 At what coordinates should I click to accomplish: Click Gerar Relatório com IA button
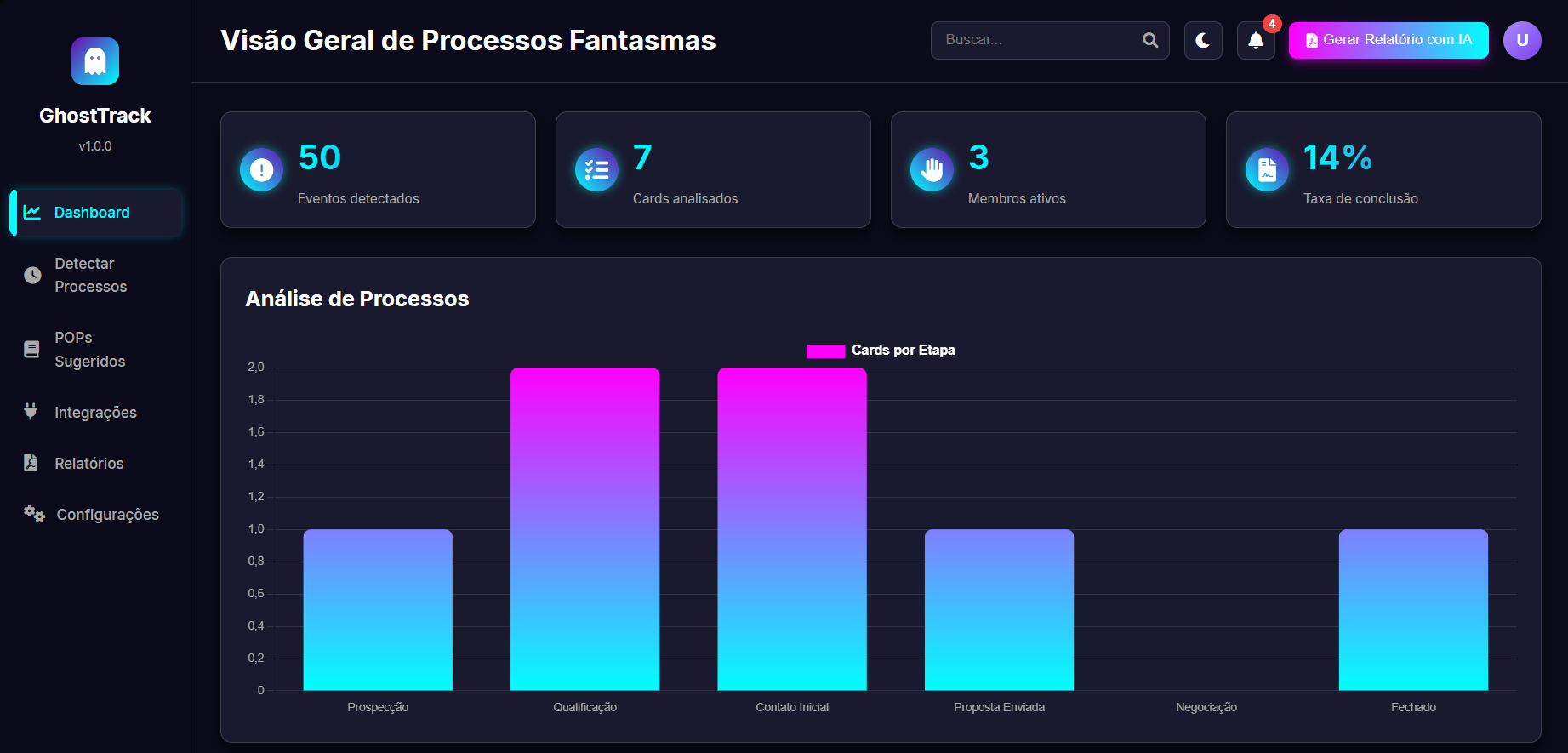tap(1388, 40)
